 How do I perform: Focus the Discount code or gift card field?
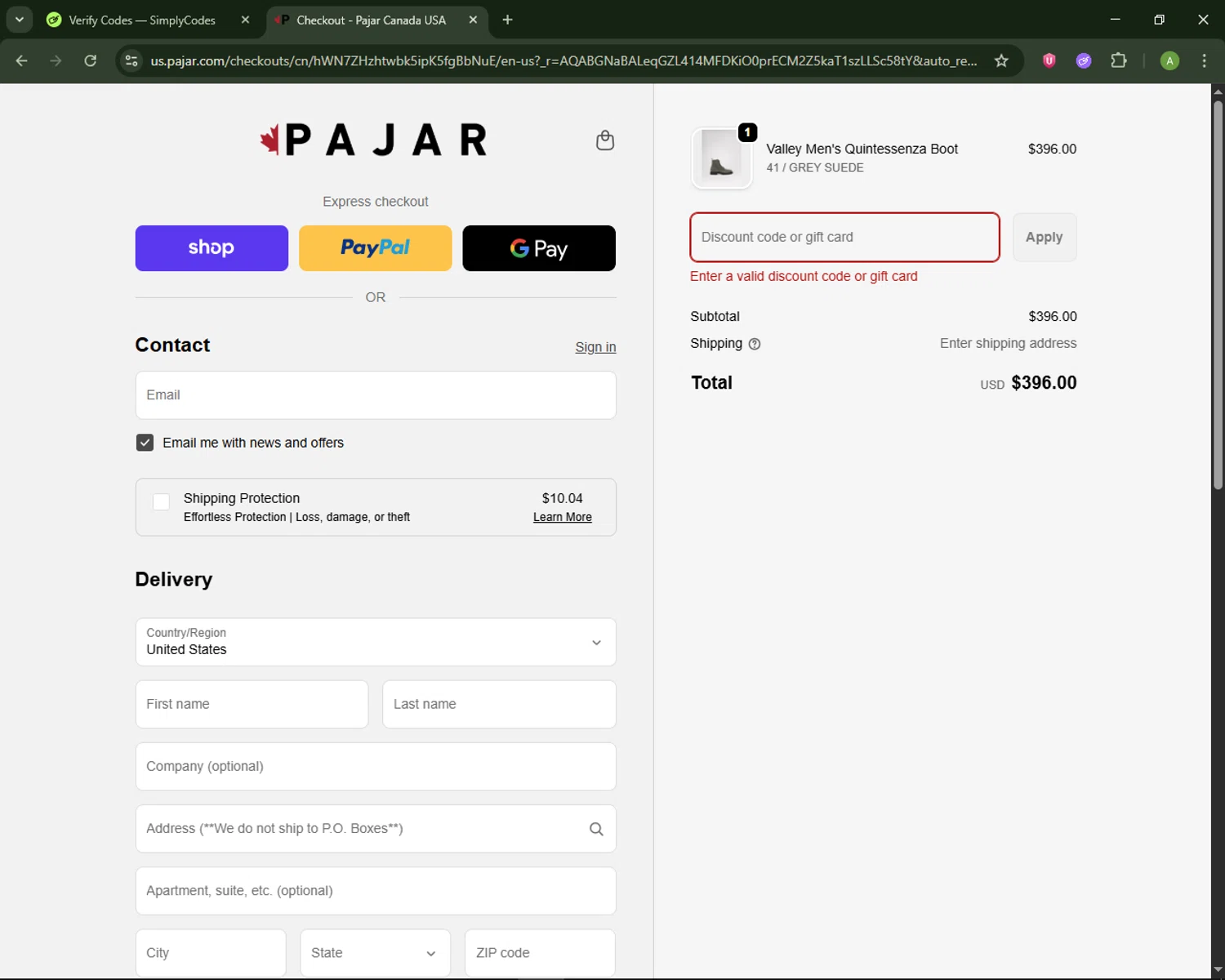point(844,238)
